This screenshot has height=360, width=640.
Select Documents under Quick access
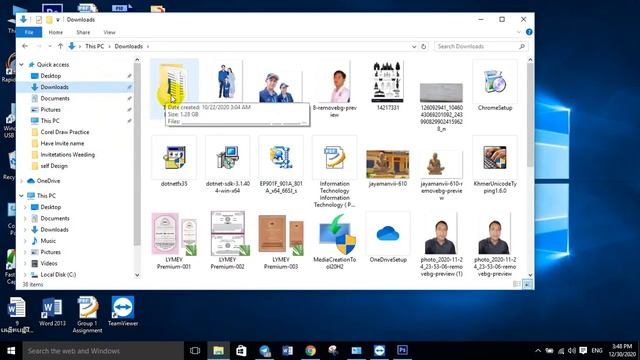point(55,98)
